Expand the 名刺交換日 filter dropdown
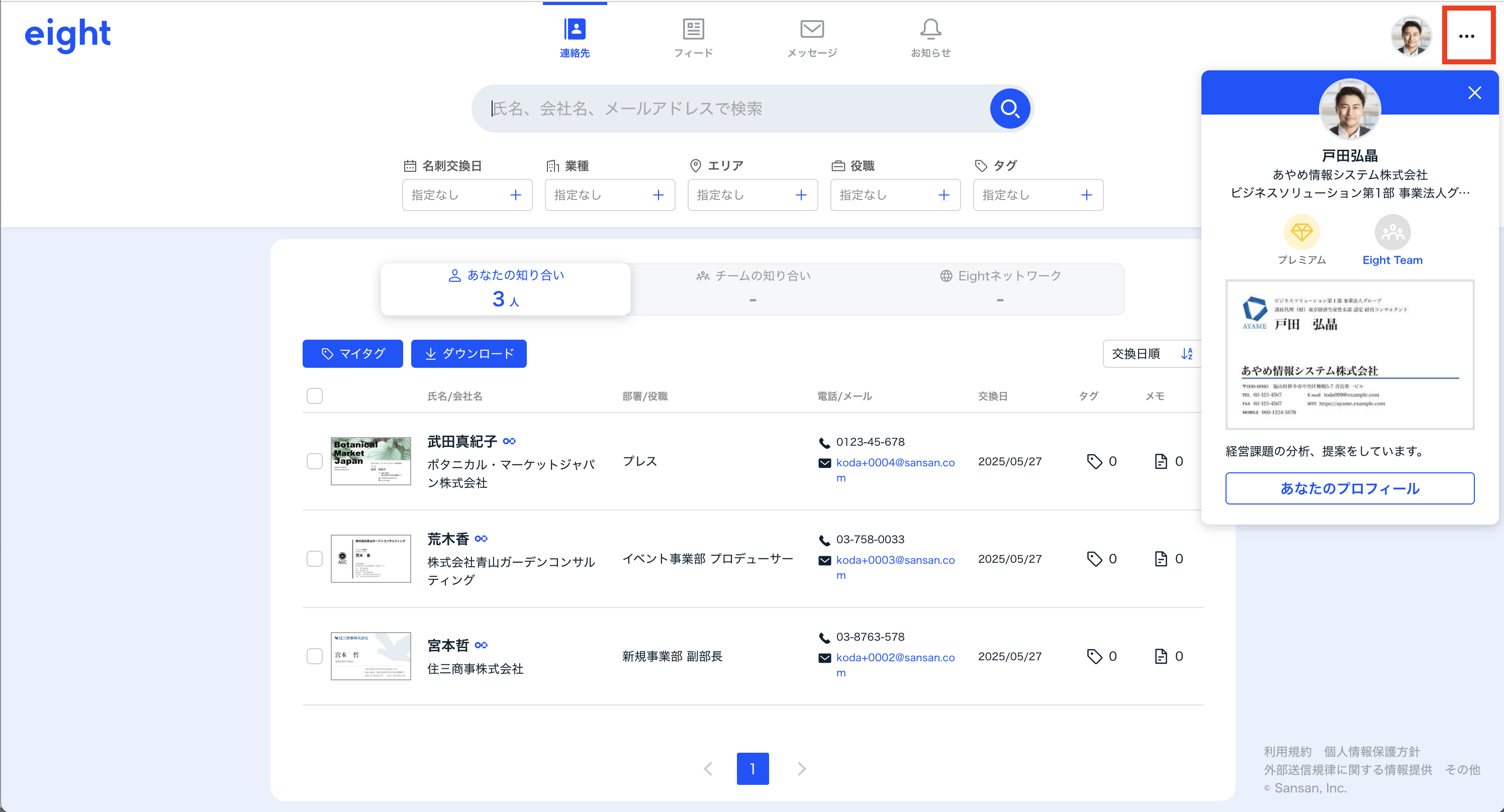1504x812 pixels. click(467, 195)
